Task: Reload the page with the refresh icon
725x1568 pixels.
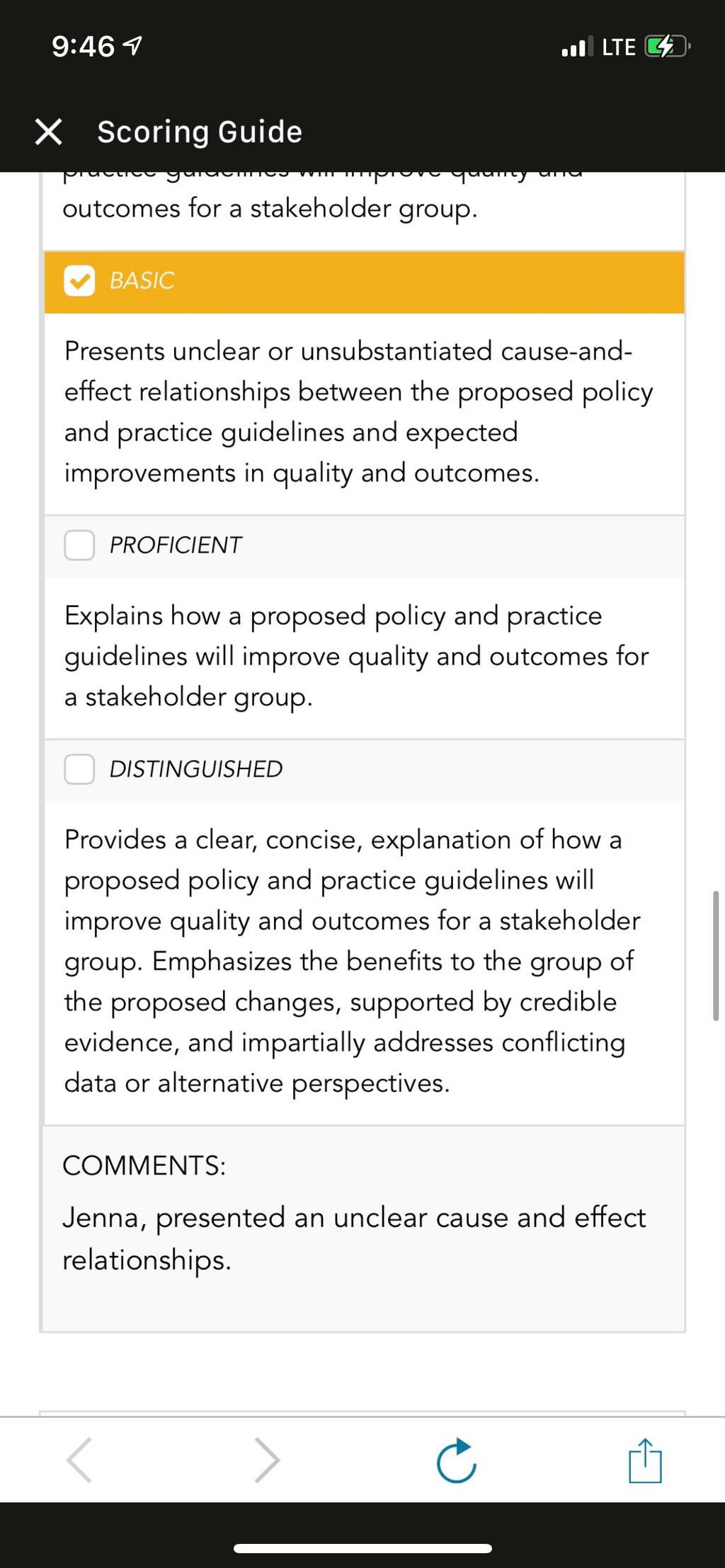Action: tap(457, 1460)
